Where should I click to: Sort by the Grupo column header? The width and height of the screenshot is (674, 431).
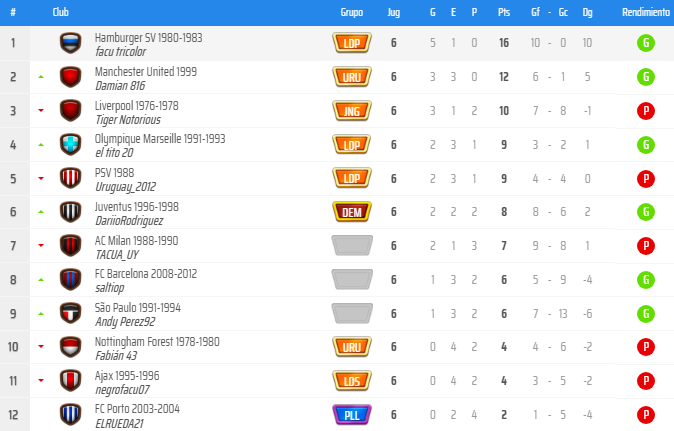pyautogui.click(x=351, y=12)
